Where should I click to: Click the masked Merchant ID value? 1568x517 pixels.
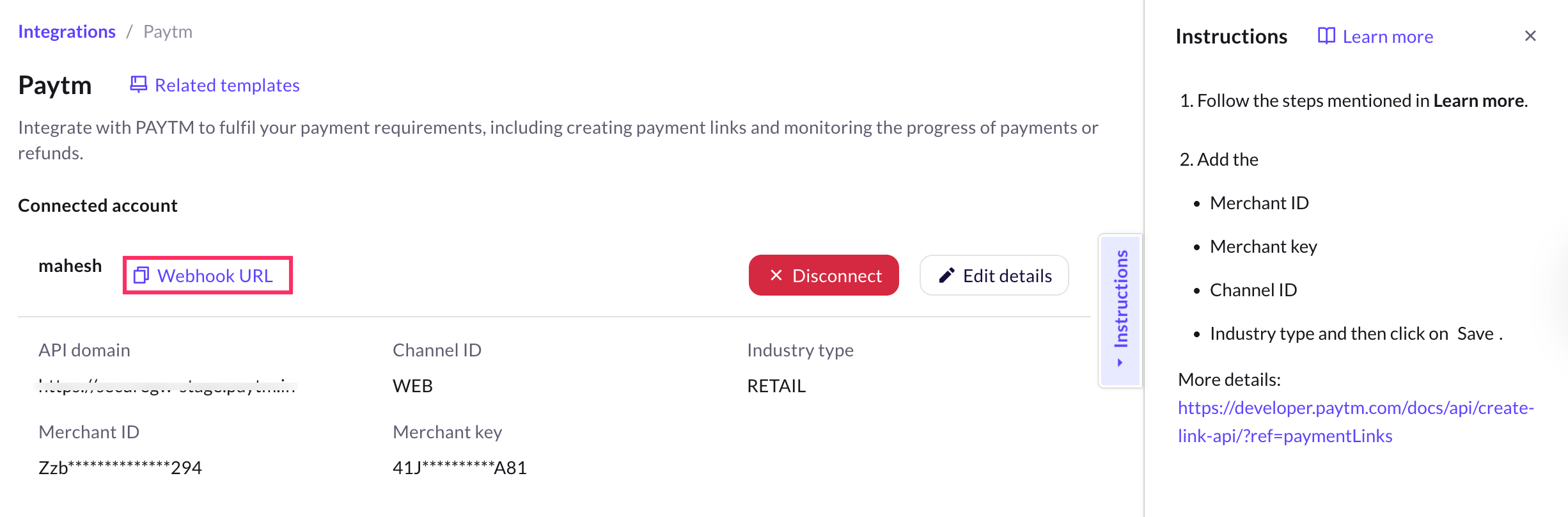pyautogui.click(x=120, y=468)
